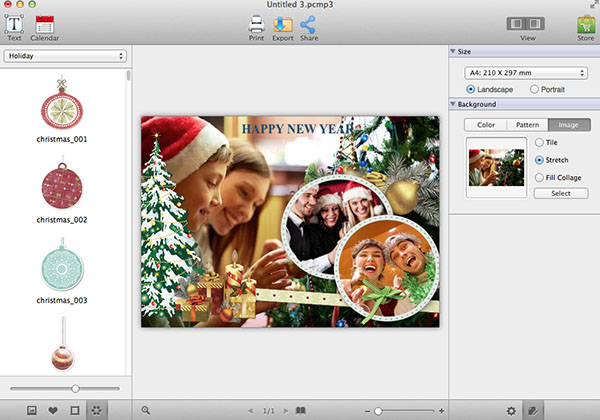Open the Calendar tool

click(44, 24)
